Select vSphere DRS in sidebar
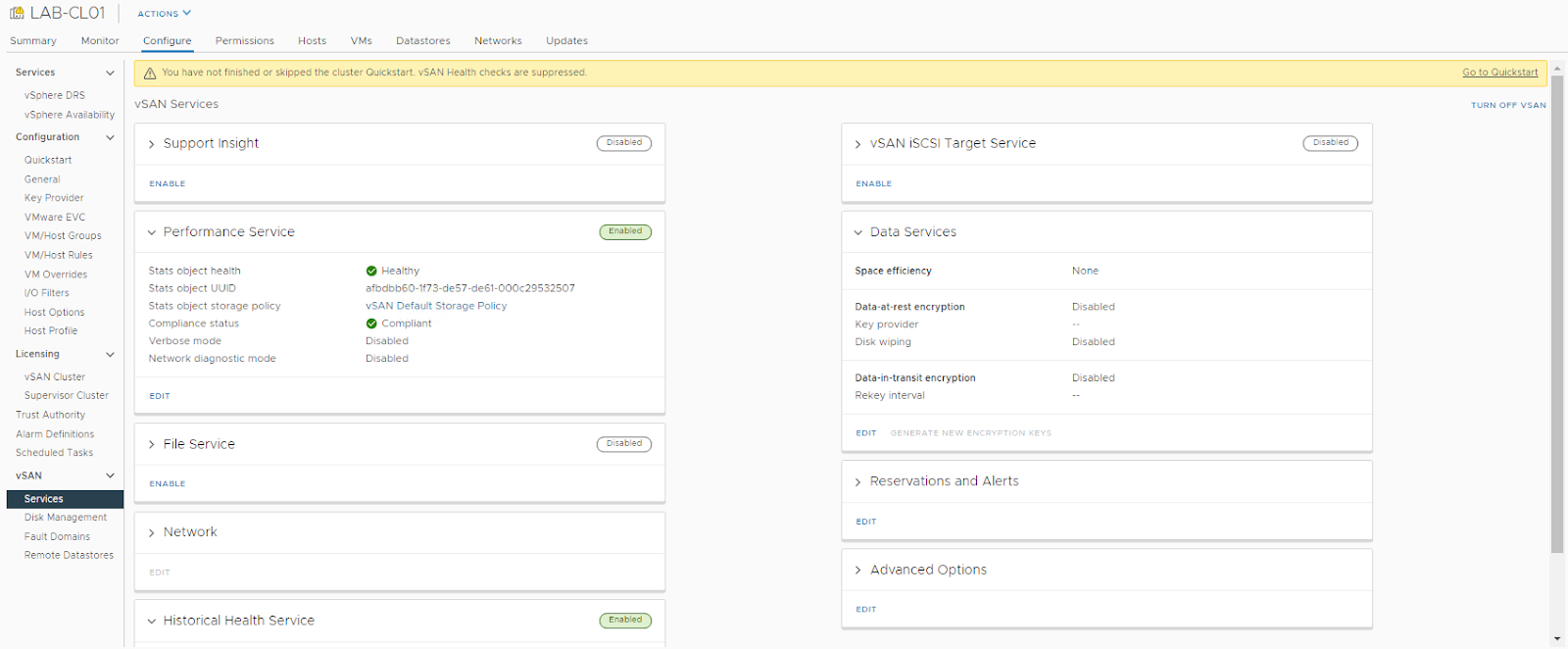The image size is (1568, 649). click(x=55, y=95)
